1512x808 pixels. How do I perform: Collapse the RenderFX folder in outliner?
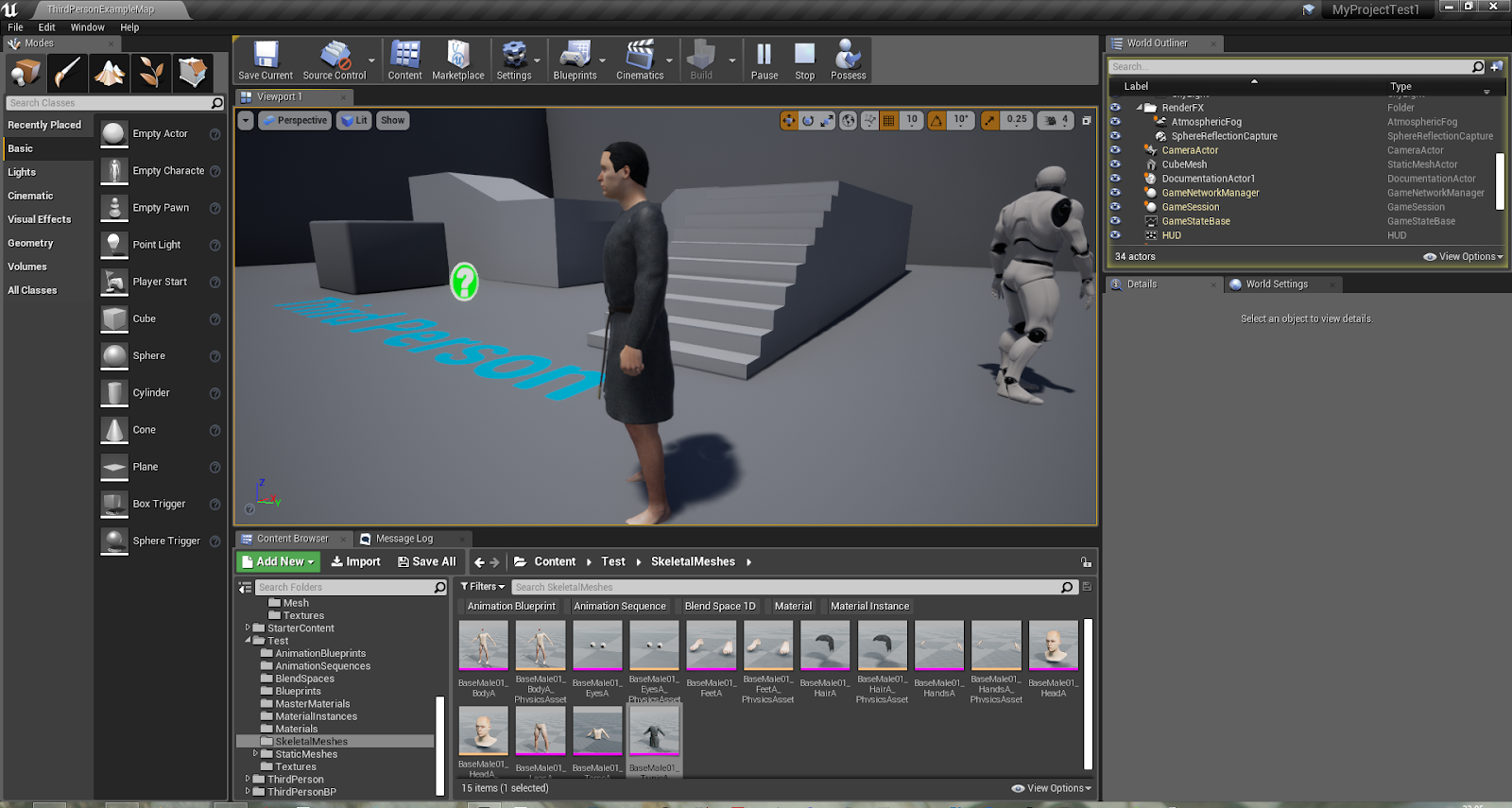coord(1140,108)
